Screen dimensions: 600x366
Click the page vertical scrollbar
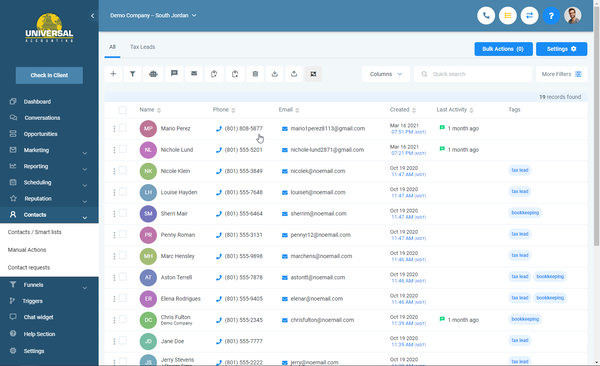pyautogui.click(x=596, y=126)
